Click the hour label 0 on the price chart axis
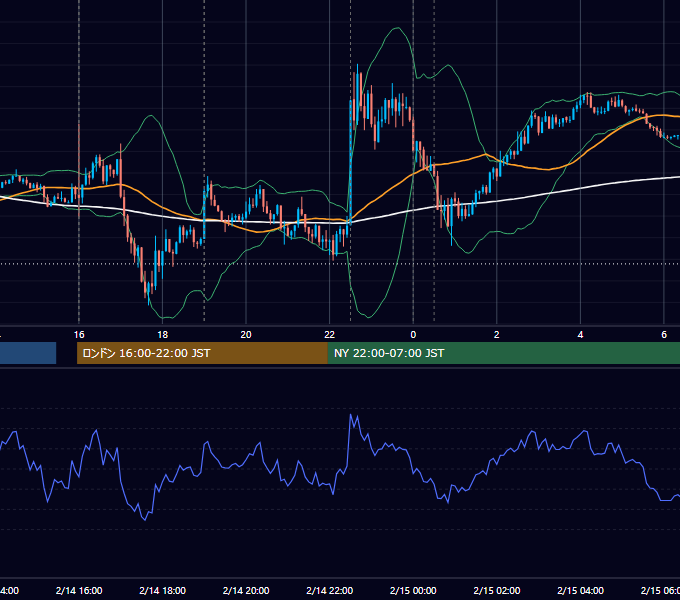The image size is (680, 600). coord(413,335)
